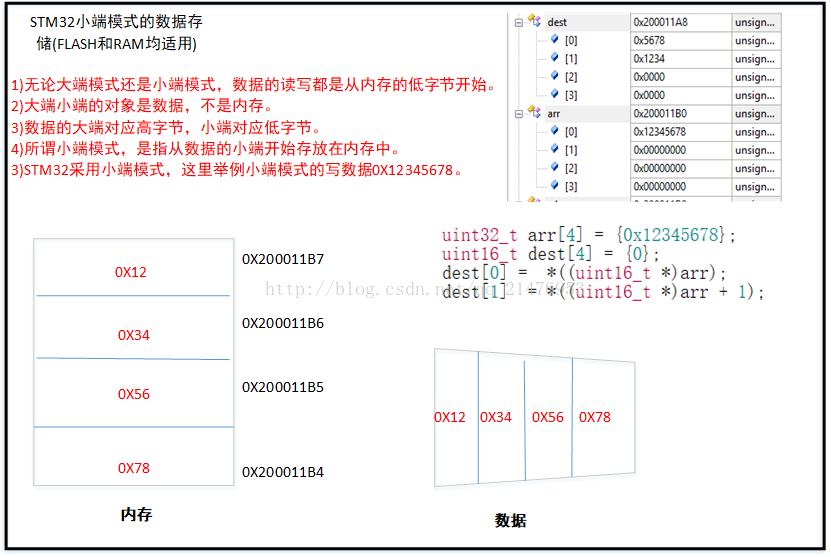Click red note 1) about 低字节开始
831x557 pixels.
click(253, 84)
